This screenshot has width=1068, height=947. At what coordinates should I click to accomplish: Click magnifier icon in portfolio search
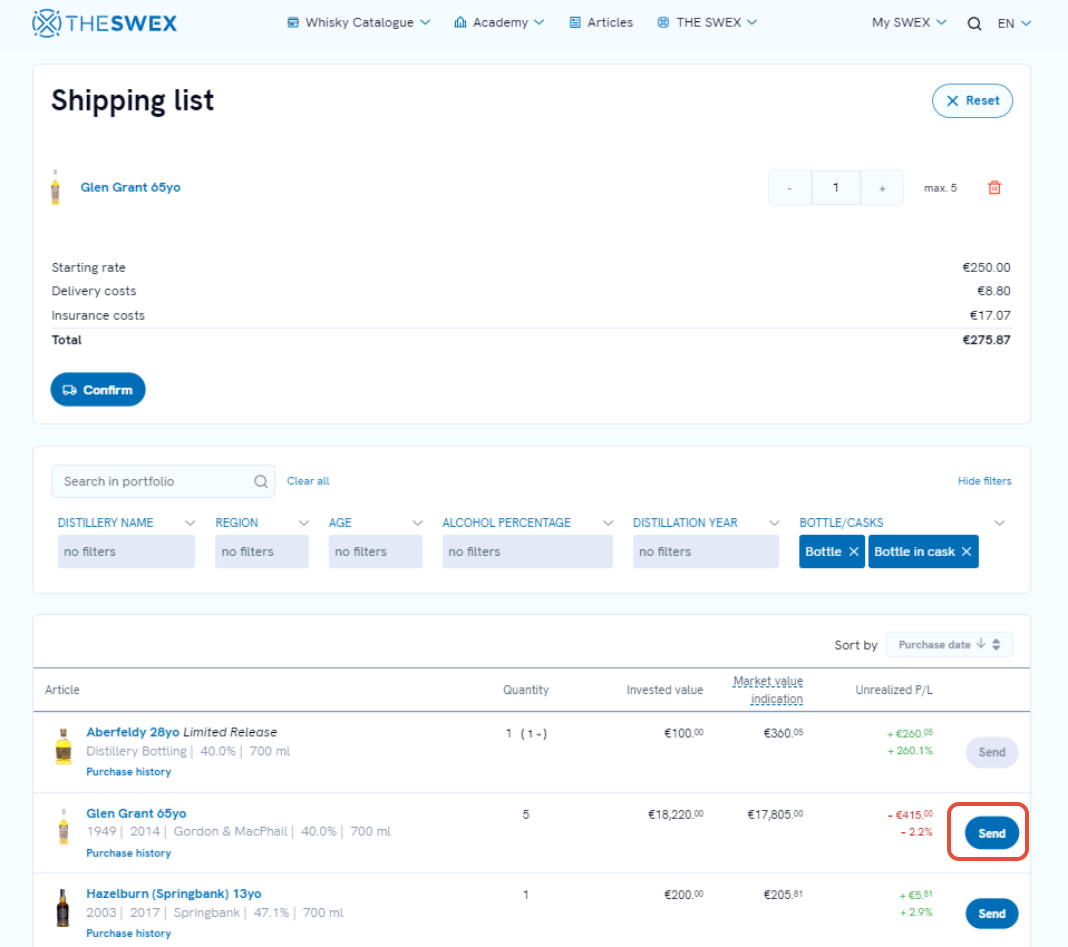[261, 482]
